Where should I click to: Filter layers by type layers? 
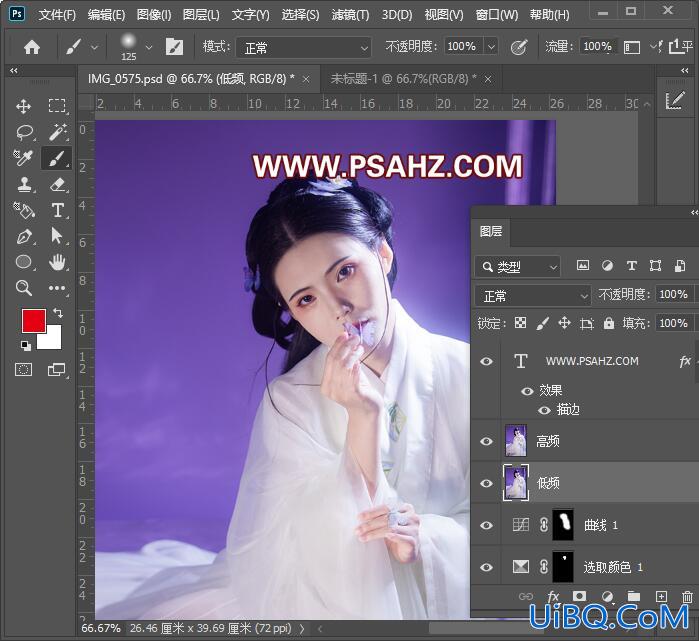(631, 266)
